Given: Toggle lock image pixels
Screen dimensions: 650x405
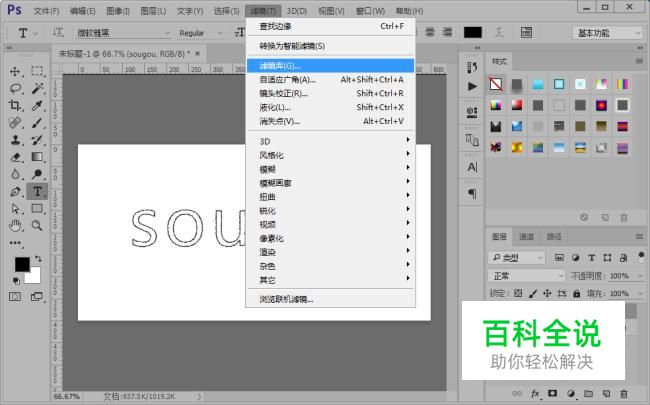Looking at the screenshot, I should point(533,293).
